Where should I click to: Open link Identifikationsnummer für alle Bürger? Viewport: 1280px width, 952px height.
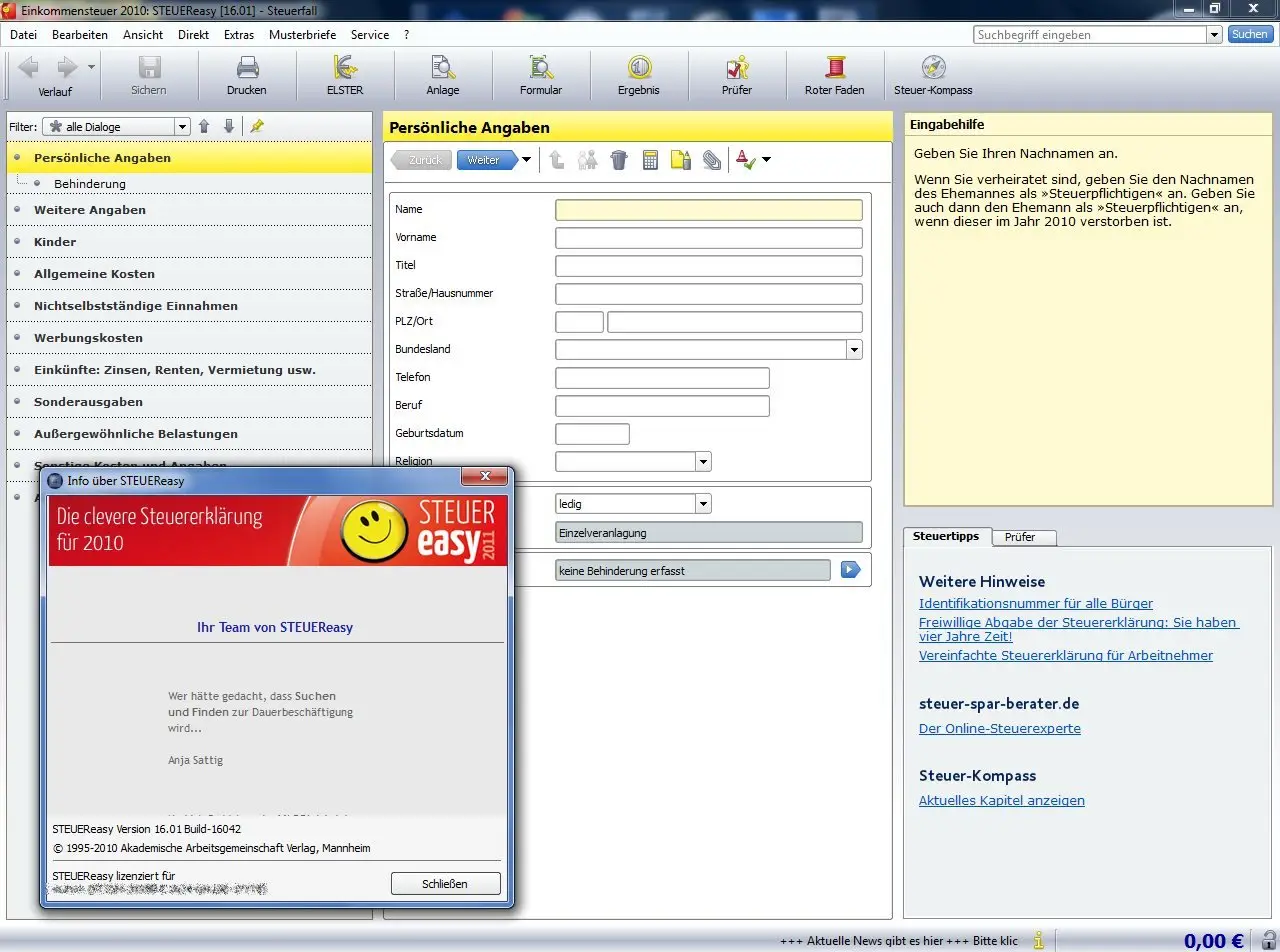(1036, 603)
